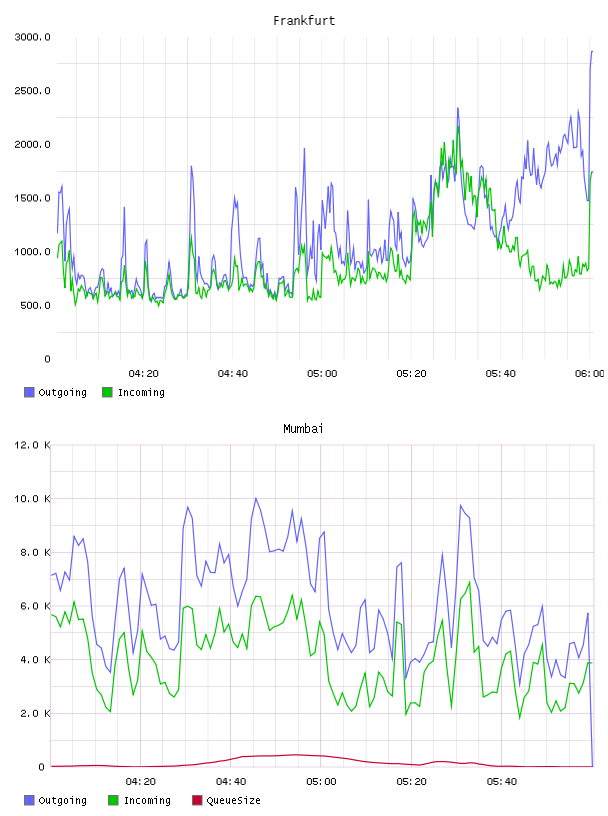Image resolution: width=608 pixels, height=816 pixels.
Task: Click the 05:00 time label on Mumbai chart
Action: 321,782
